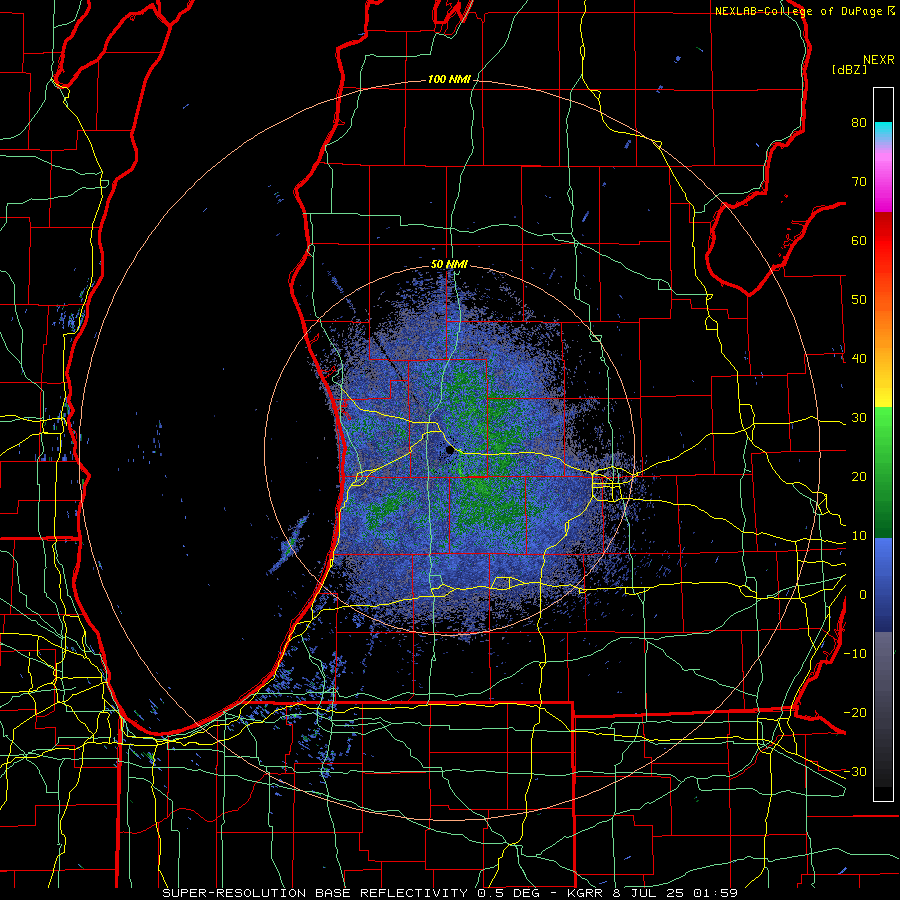This screenshot has height=900, width=900.
Task: Click the 50 value on the dBZ scale
Action: click(x=859, y=300)
